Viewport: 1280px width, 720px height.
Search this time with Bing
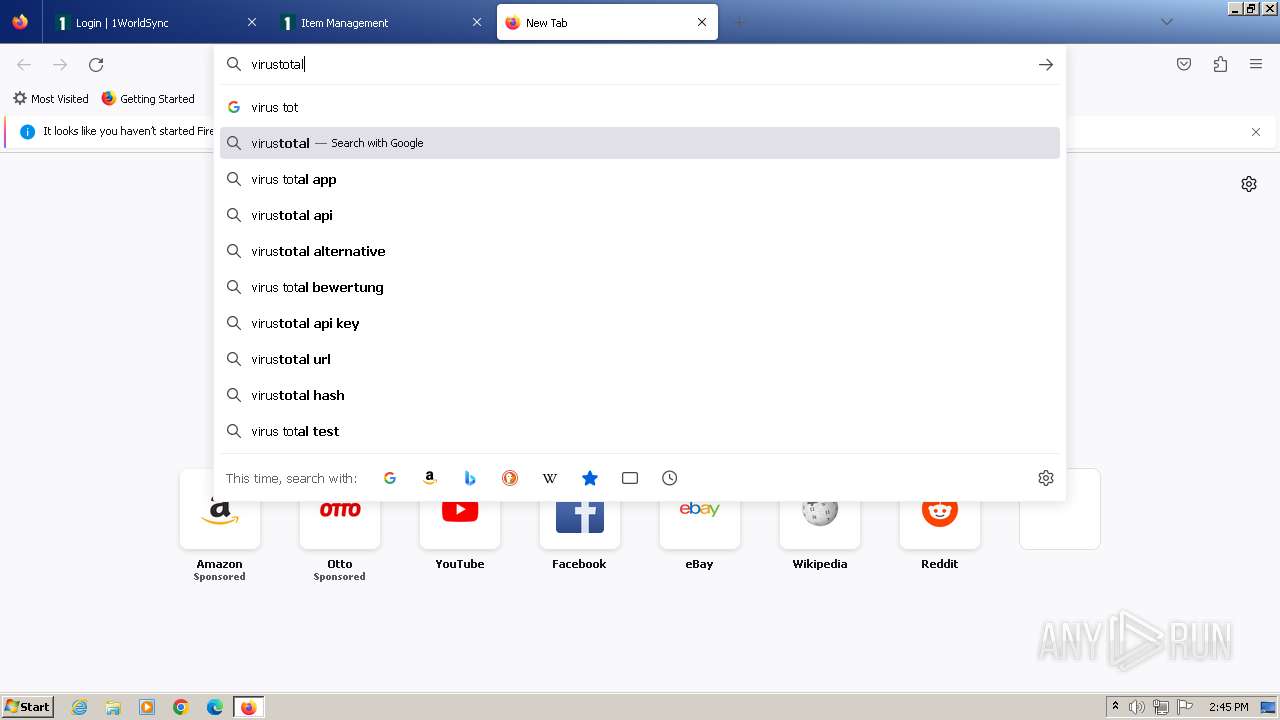point(470,478)
